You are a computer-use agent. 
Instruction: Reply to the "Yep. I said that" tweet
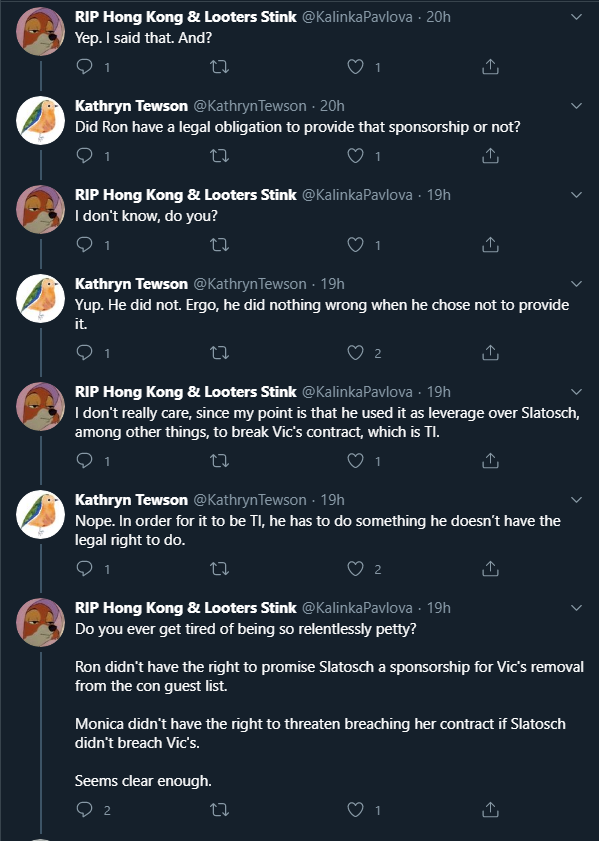pyautogui.click(x=85, y=67)
